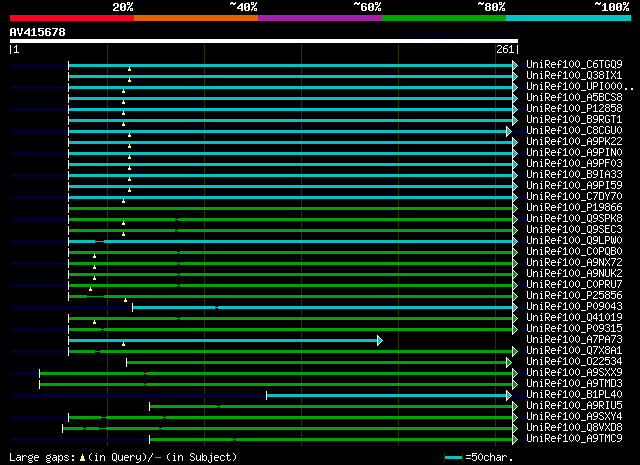
Task: Click the yellow query-gap legend marker
Action: click(x=82, y=458)
